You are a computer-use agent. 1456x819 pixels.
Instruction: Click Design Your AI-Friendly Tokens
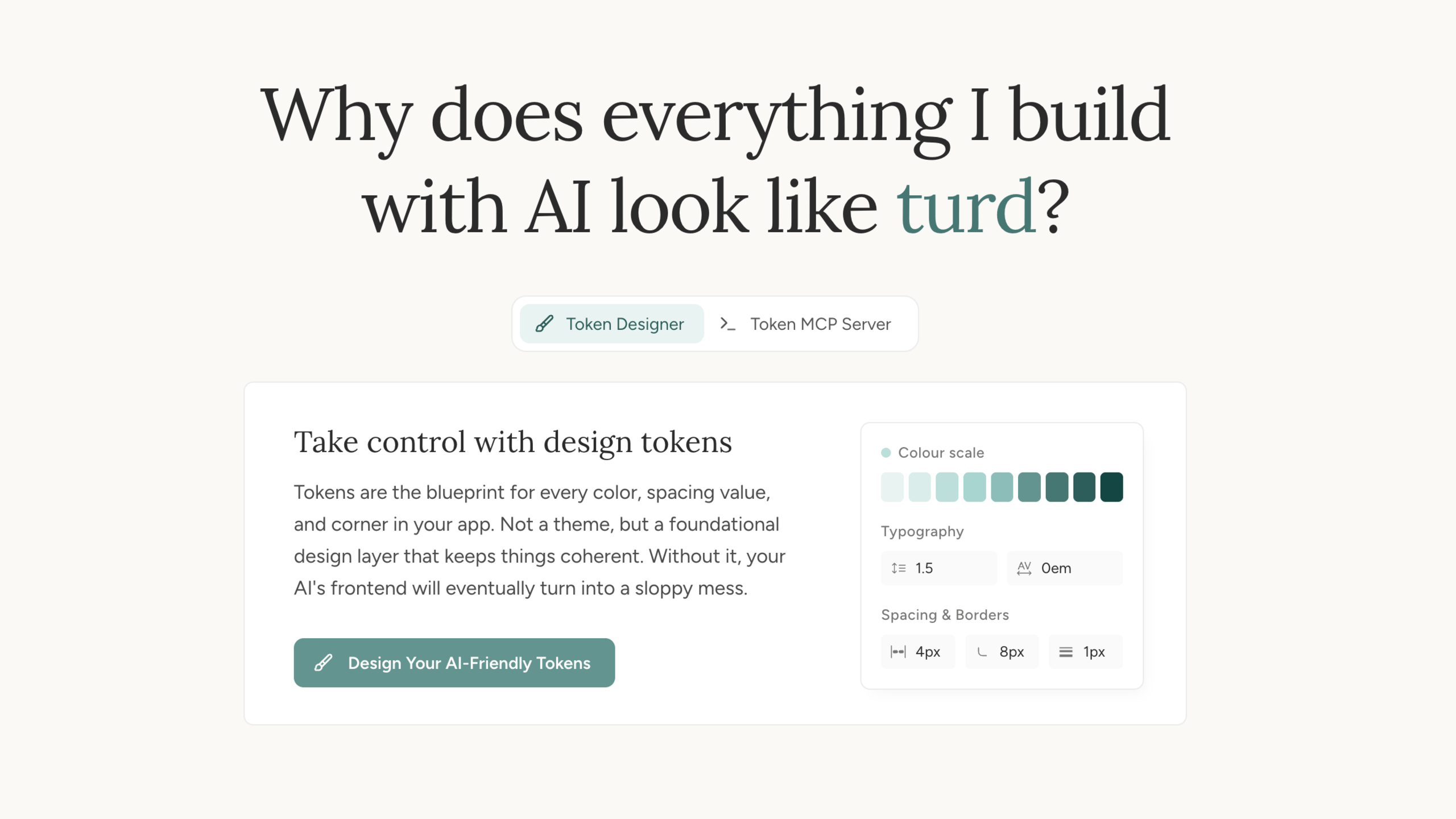coord(454,663)
